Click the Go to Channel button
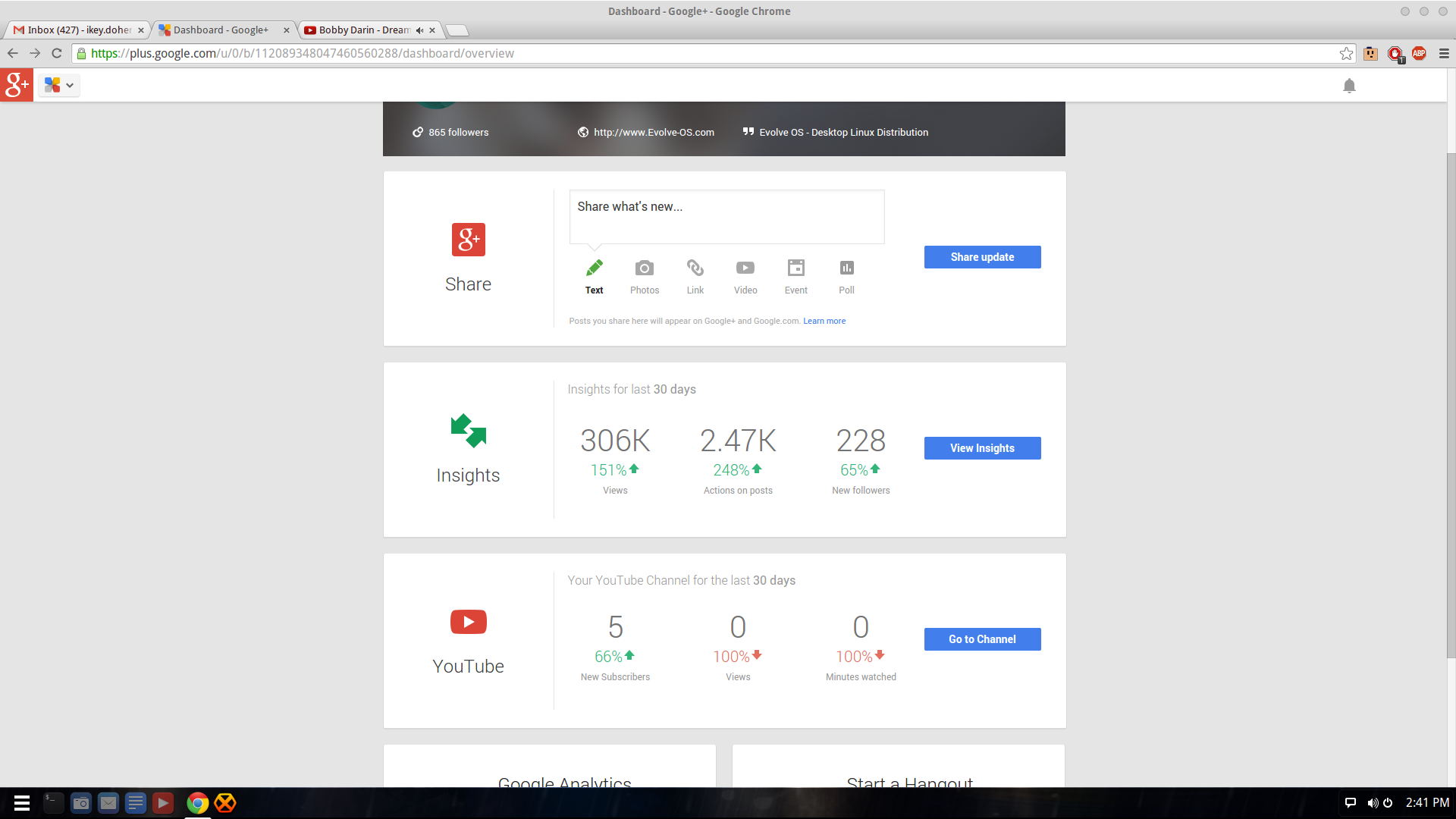The height and width of the screenshot is (819, 1456). click(982, 639)
